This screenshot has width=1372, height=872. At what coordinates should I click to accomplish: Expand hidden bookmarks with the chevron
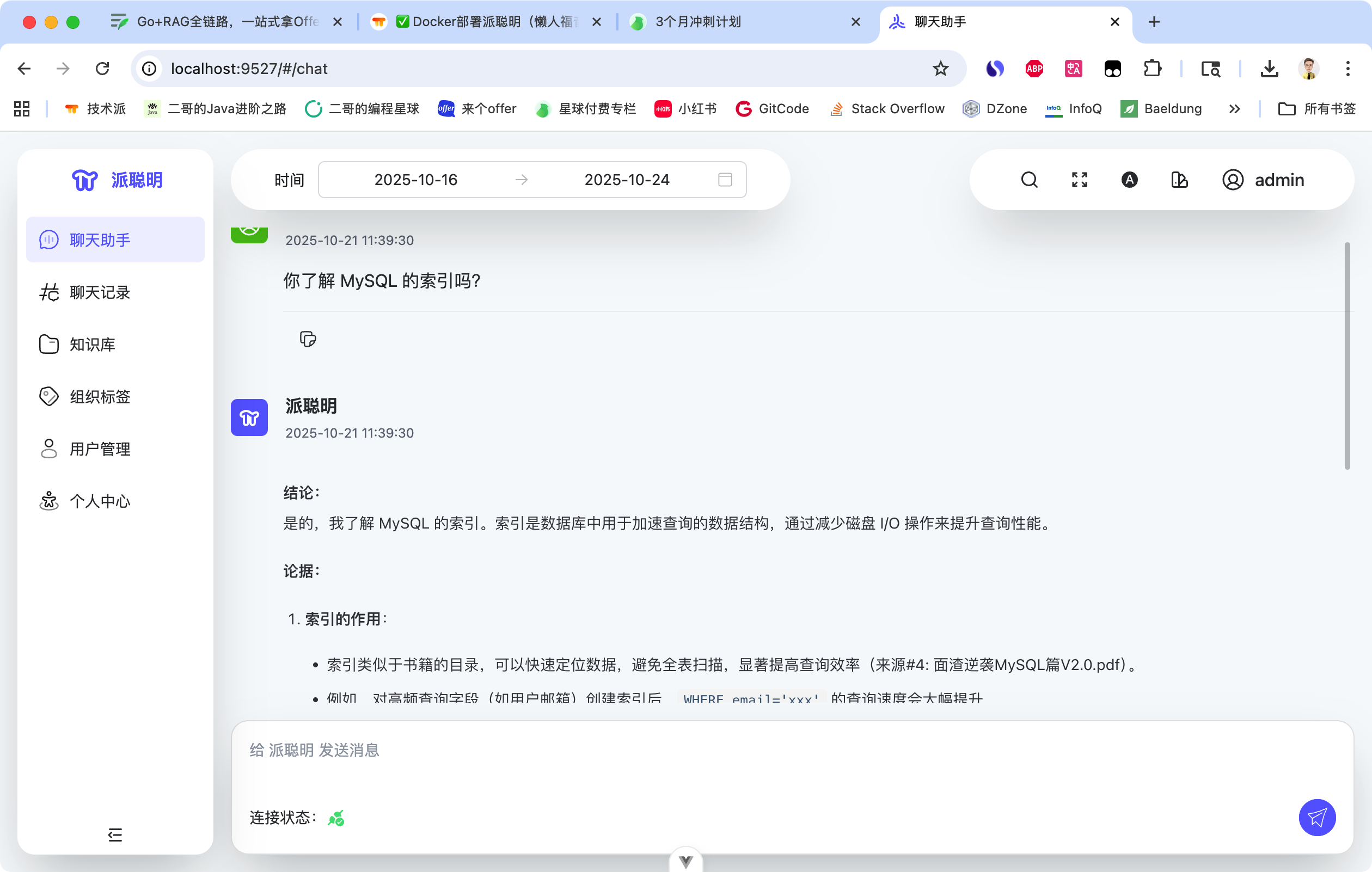coord(1234,108)
